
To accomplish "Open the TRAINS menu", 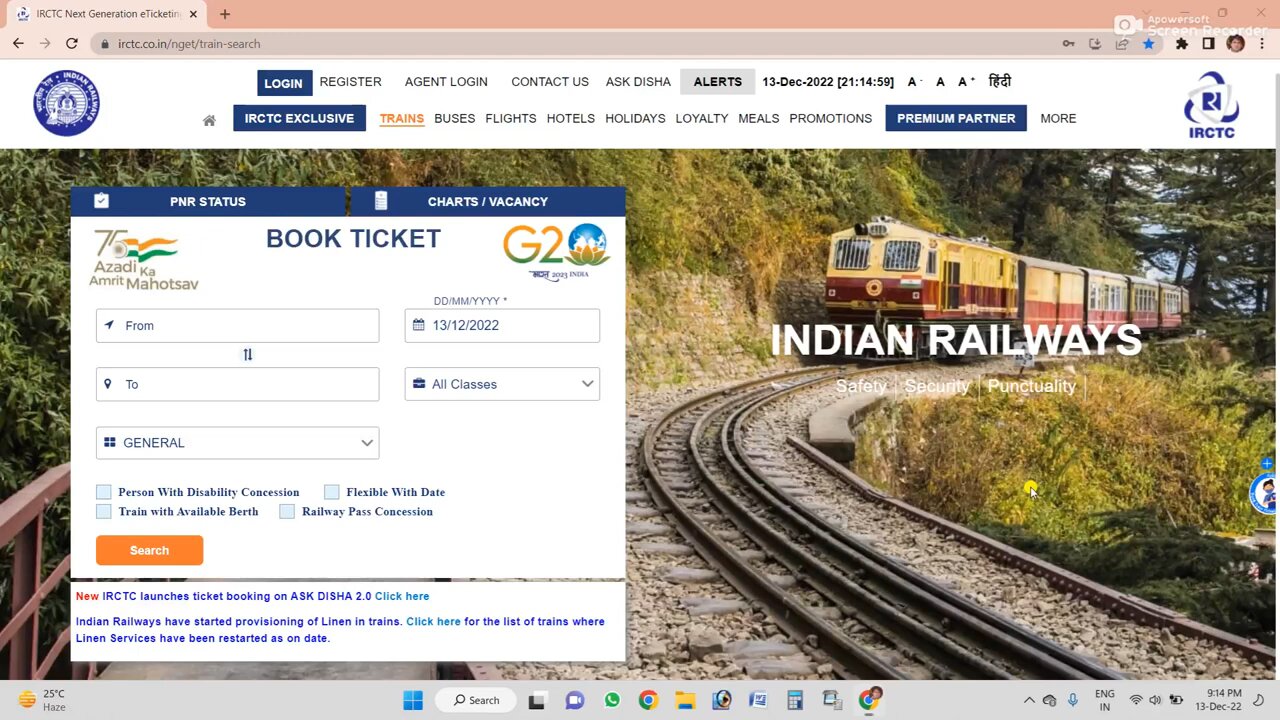I will point(402,118).
